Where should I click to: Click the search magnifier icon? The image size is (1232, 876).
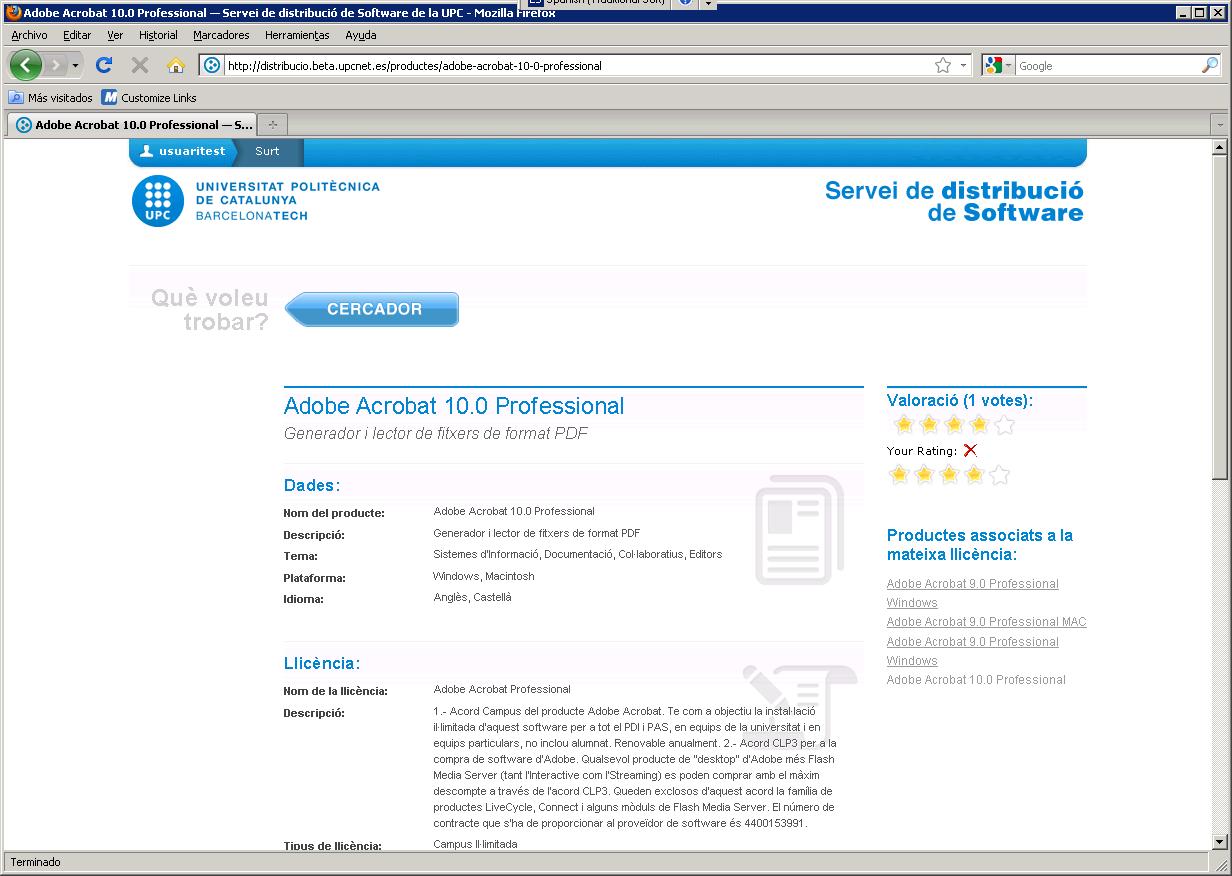click(x=1210, y=65)
